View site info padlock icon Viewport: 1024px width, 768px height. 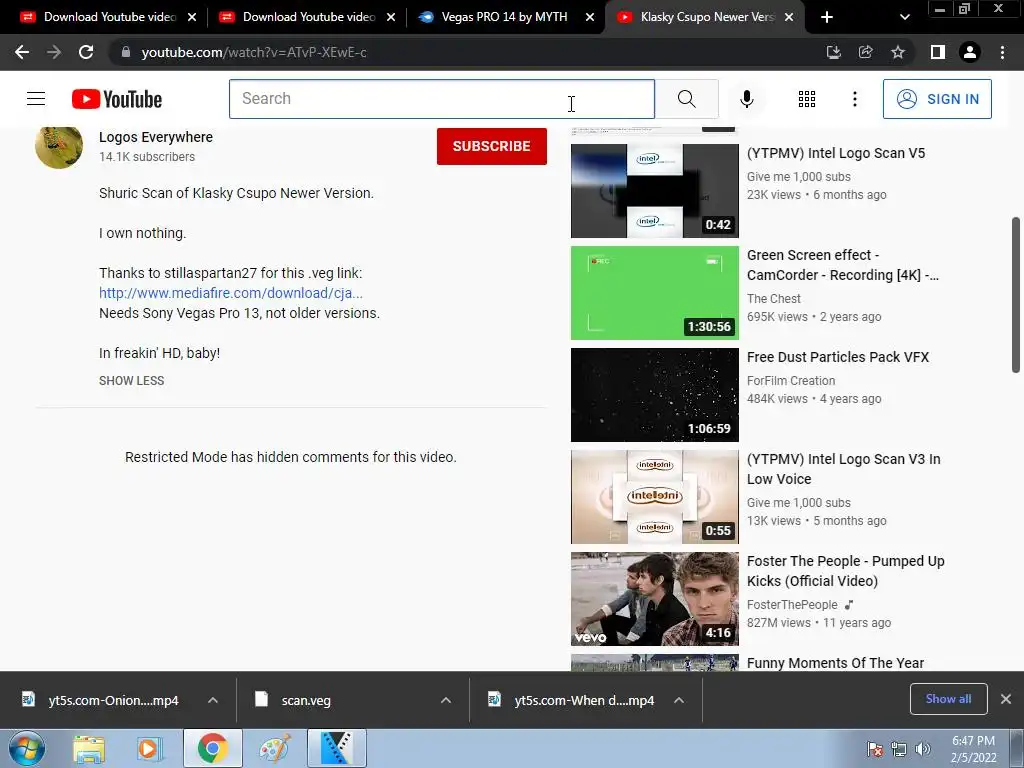[x=126, y=52]
